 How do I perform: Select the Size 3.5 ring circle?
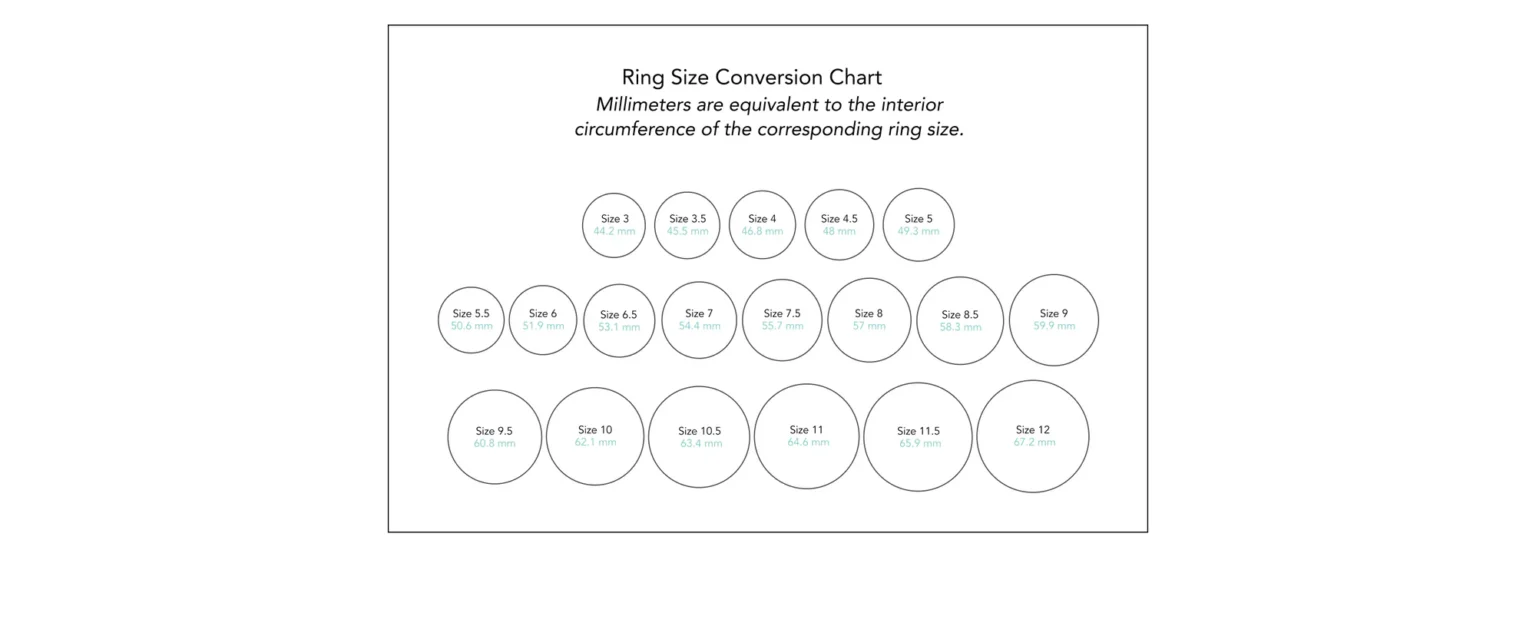pyautogui.click(x=687, y=225)
